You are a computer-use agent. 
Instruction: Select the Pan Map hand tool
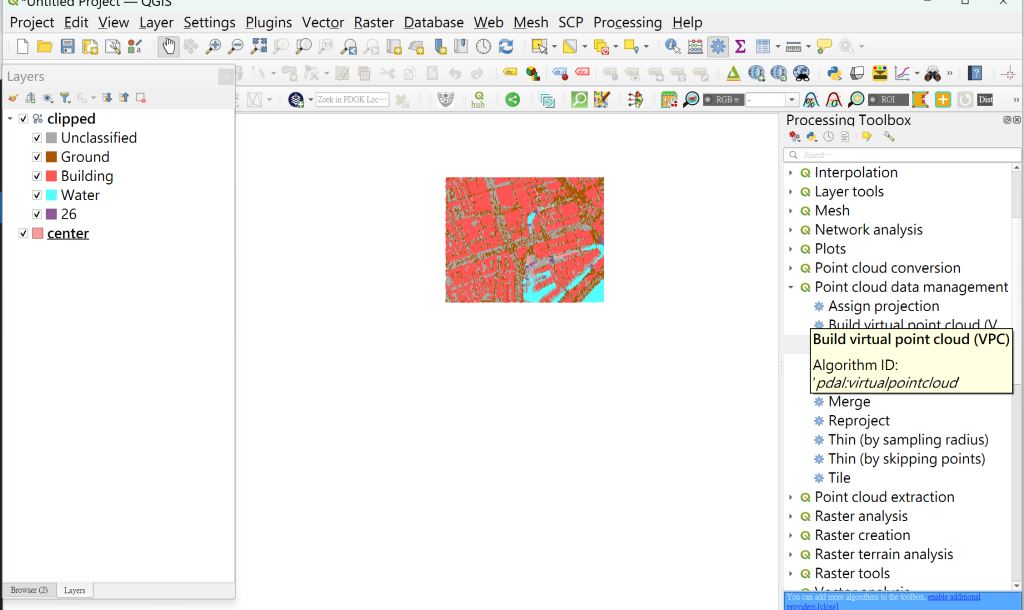pyautogui.click(x=168, y=46)
